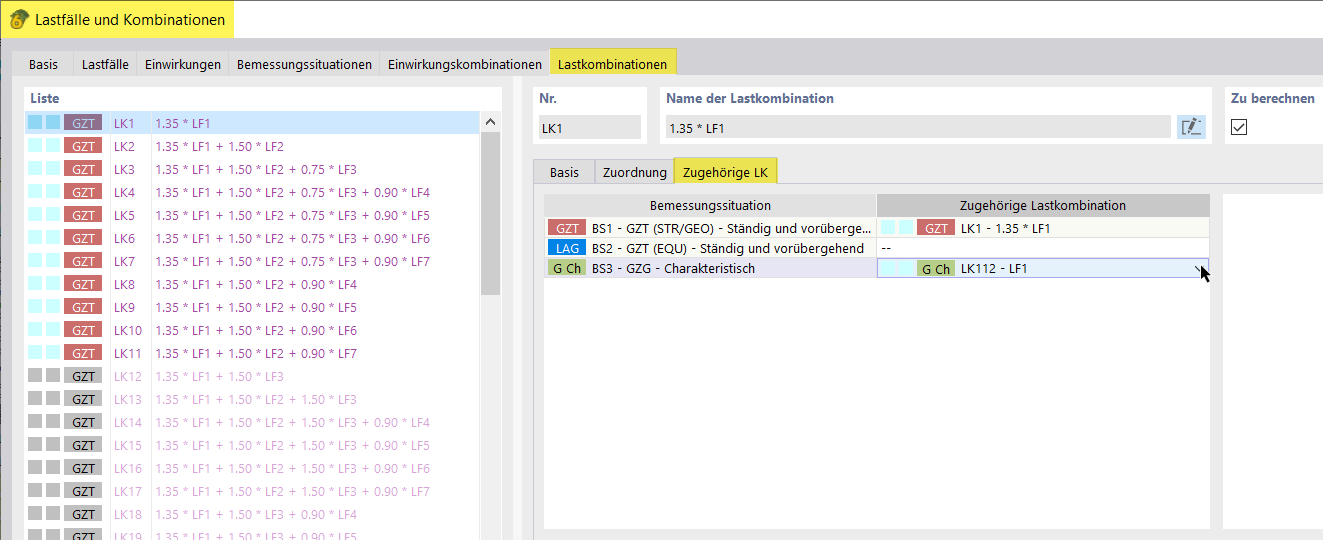Select the LK3 list row
The width and height of the screenshot is (1323, 540).
tap(252, 169)
